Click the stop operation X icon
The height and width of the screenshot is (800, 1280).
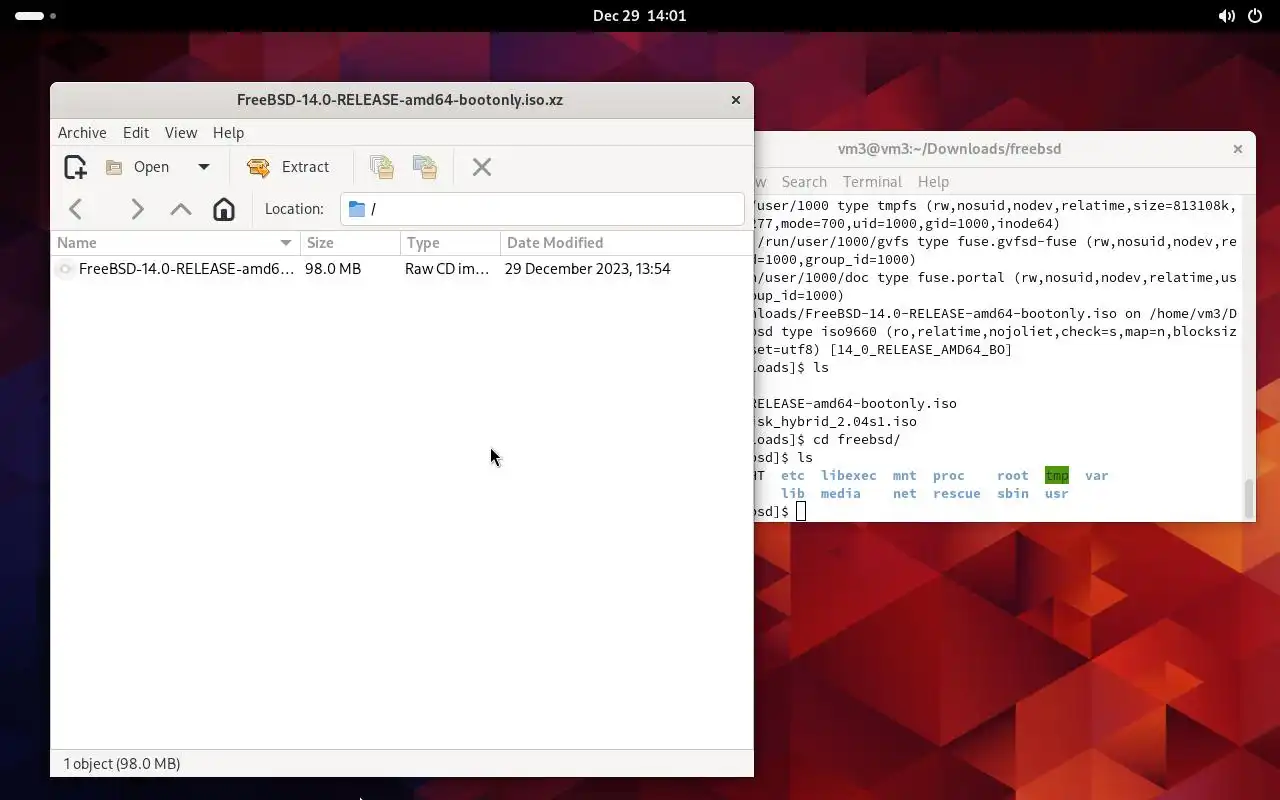[x=482, y=167]
